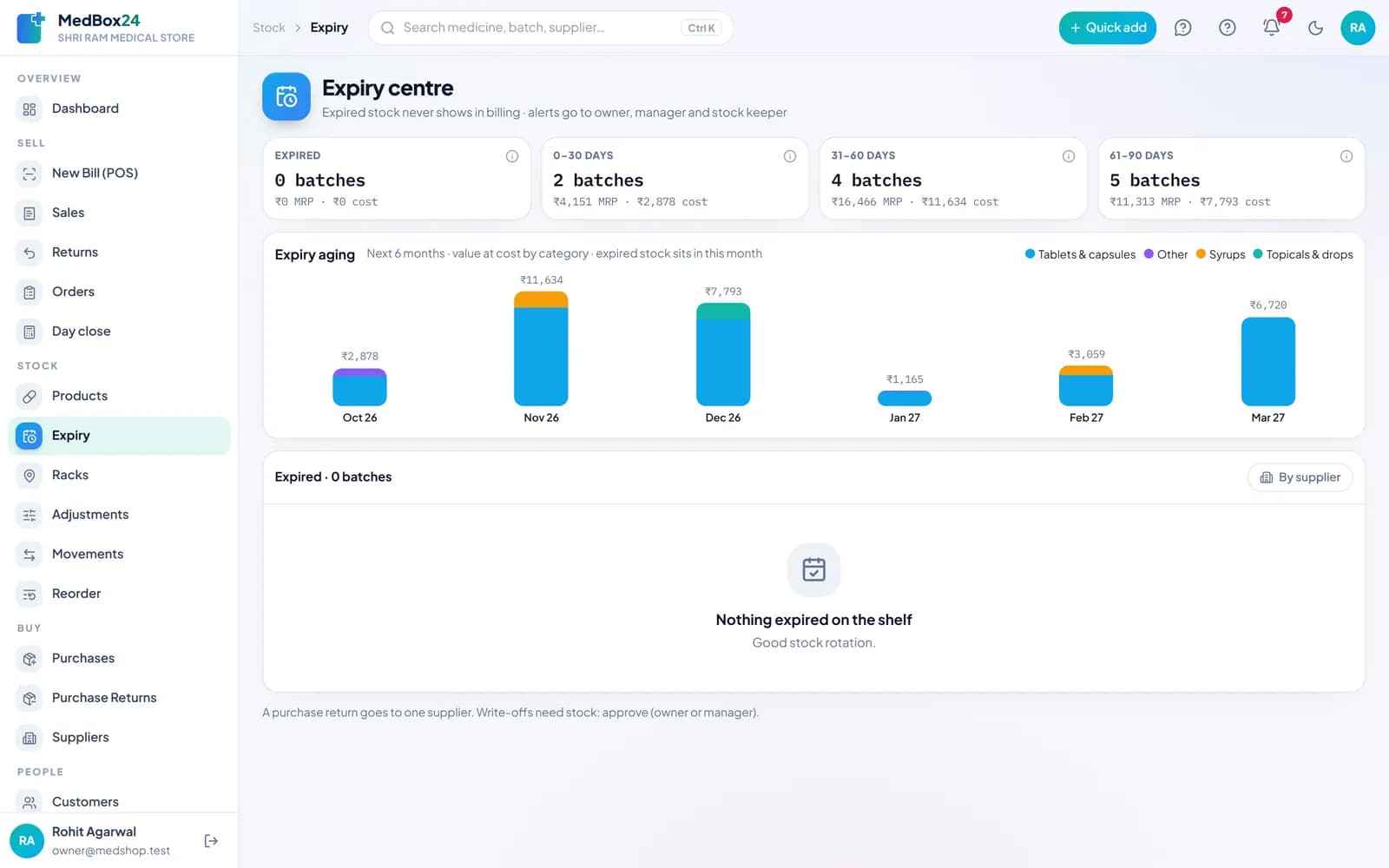
Task: Select the 31–60 days 4 batches card
Action: coord(953,179)
